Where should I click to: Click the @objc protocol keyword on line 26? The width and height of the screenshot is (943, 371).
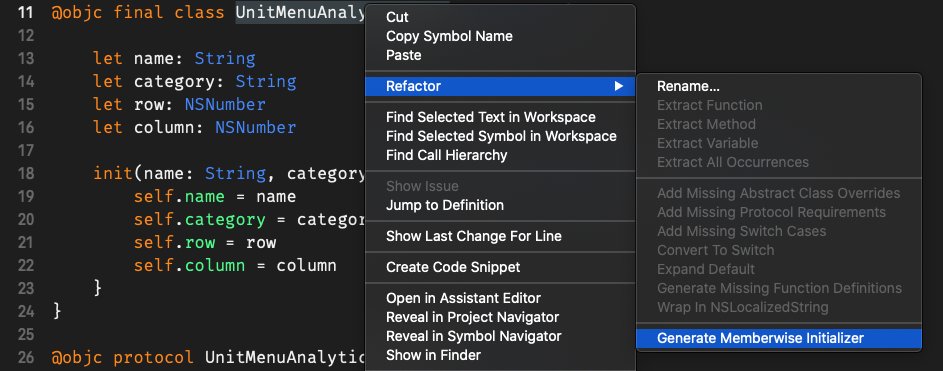pyautogui.click(x=123, y=357)
